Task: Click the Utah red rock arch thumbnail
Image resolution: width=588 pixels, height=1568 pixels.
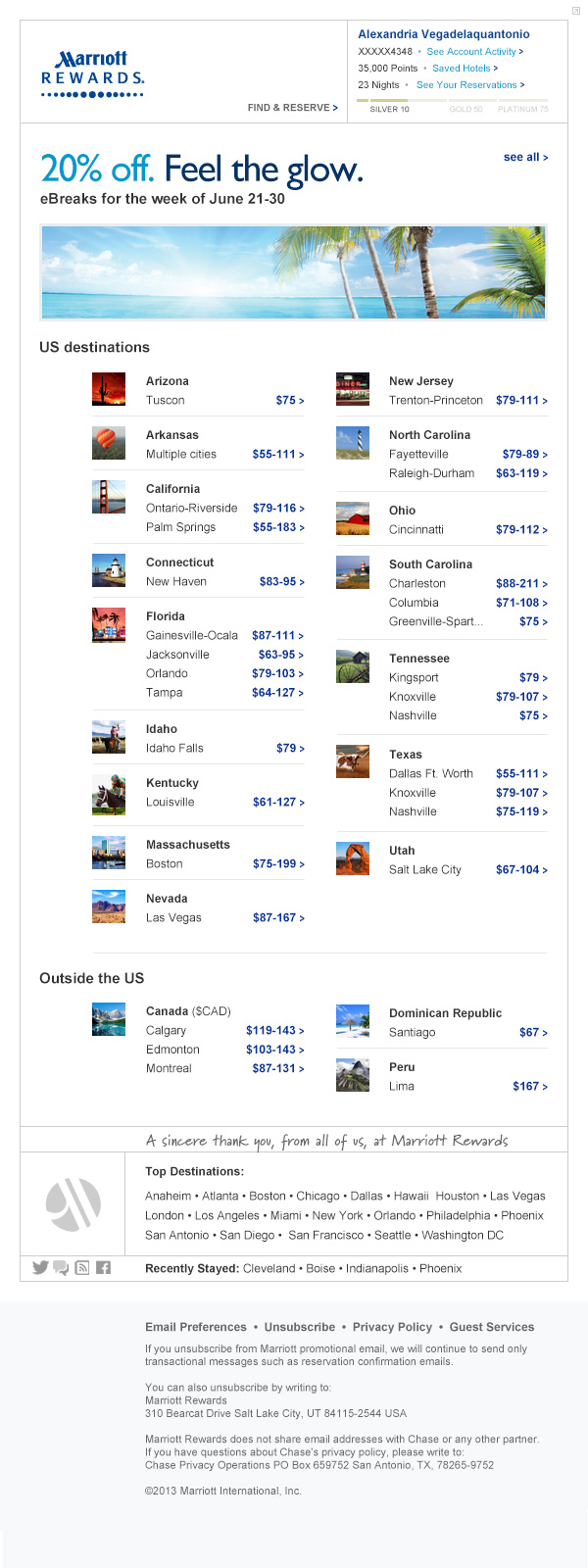Action: pyautogui.click(x=353, y=858)
